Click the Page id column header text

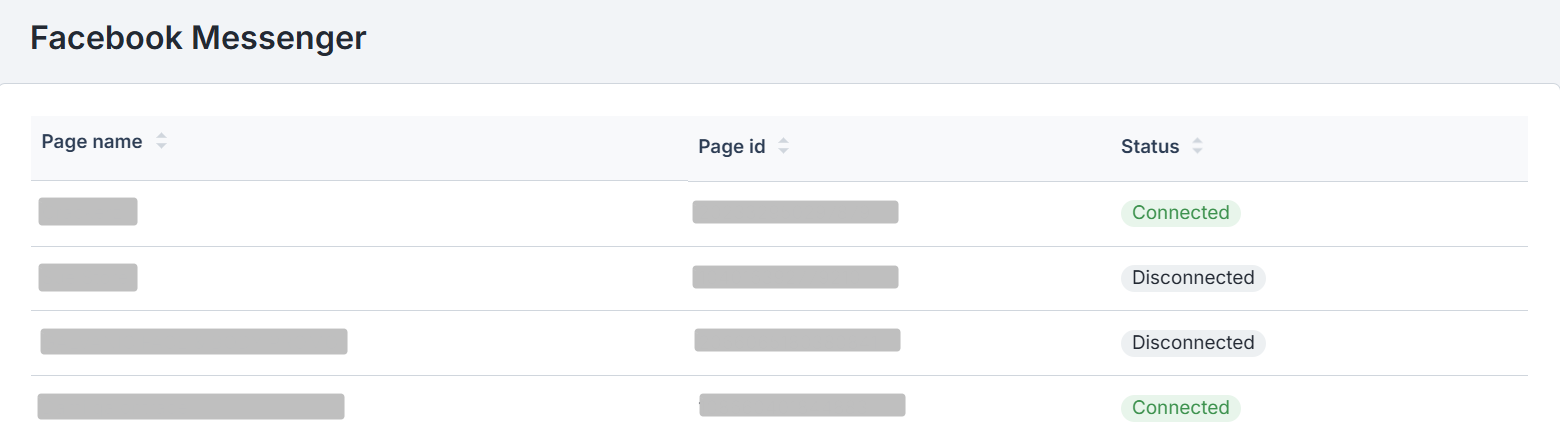pos(732,146)
